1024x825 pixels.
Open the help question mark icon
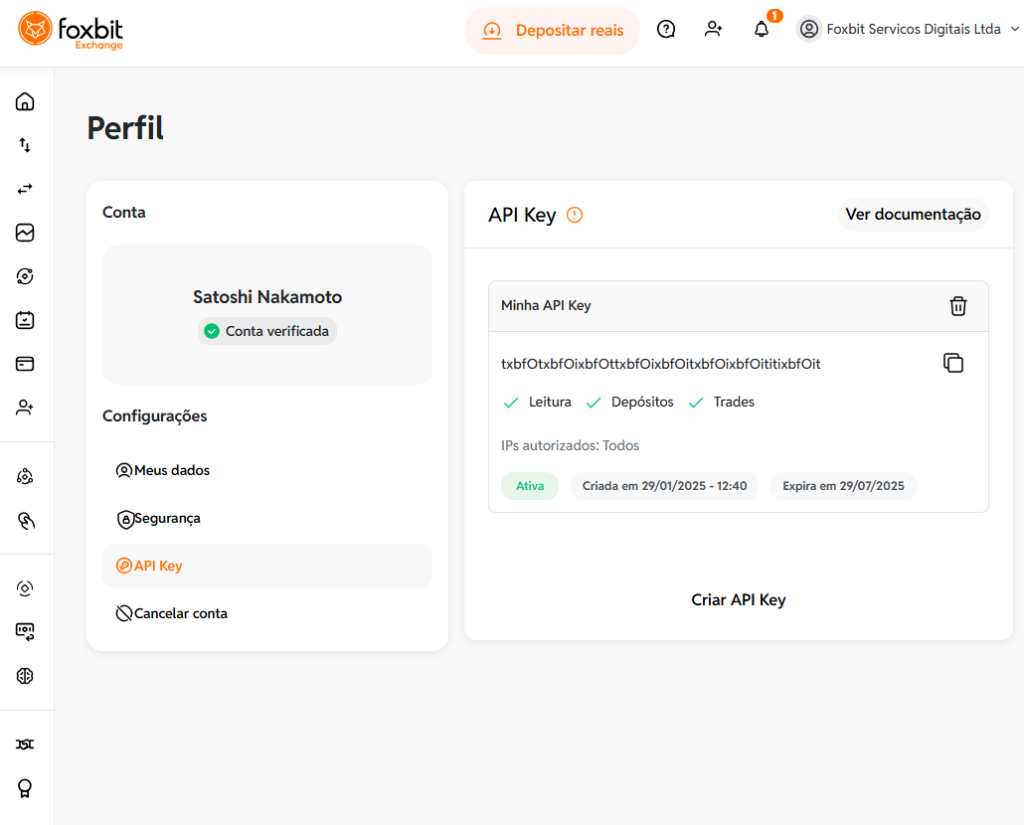(665, 29)
